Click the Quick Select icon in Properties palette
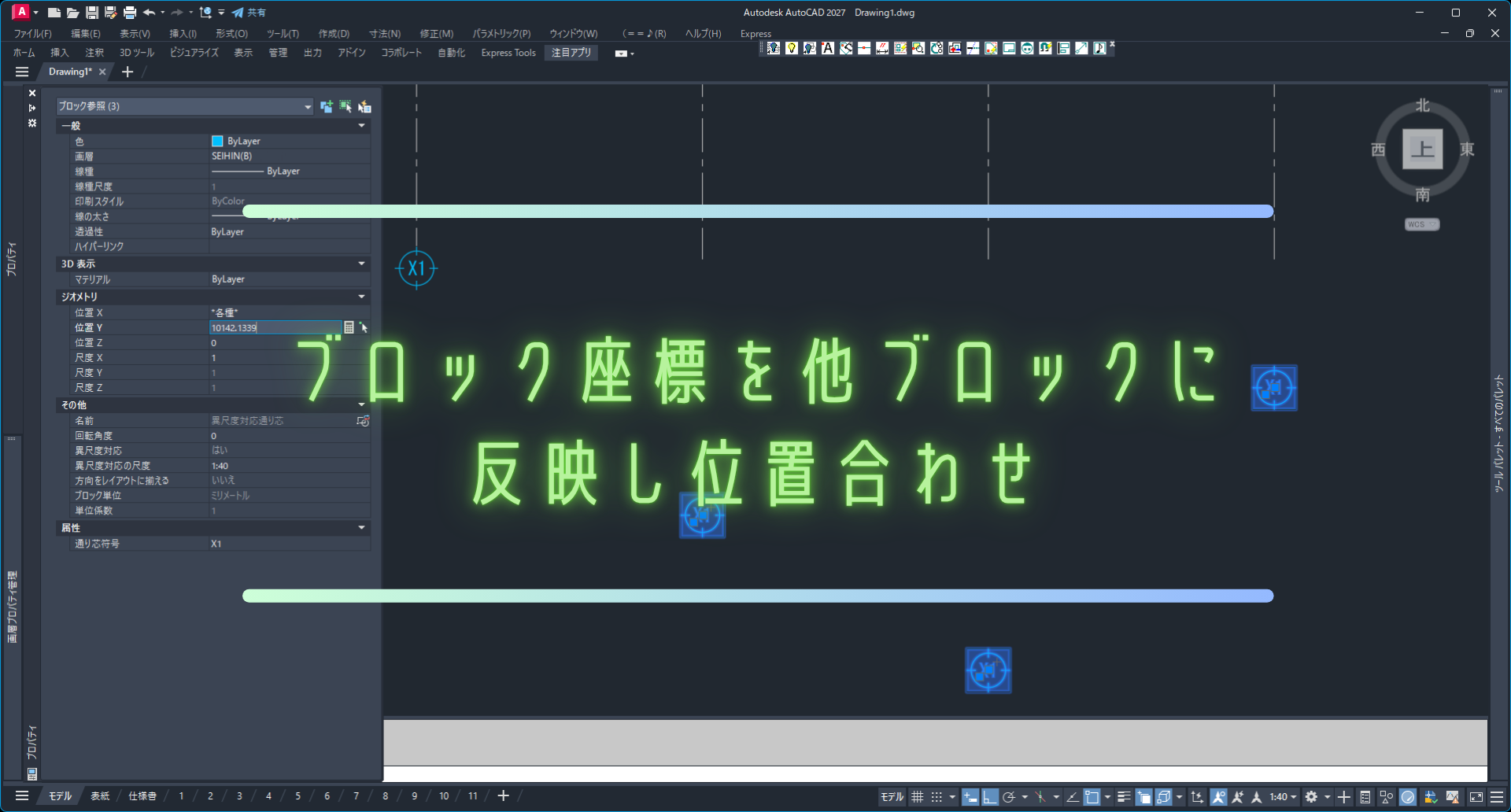 [x=364, y=106]
